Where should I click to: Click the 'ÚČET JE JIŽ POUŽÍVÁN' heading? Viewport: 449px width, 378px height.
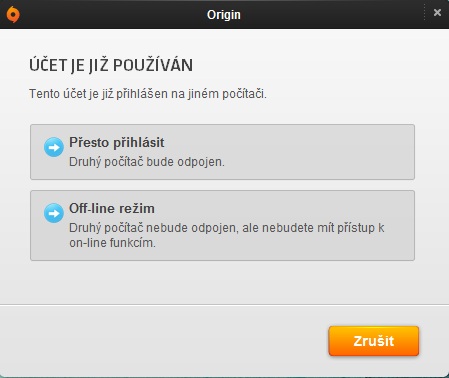tap(111, 65)
